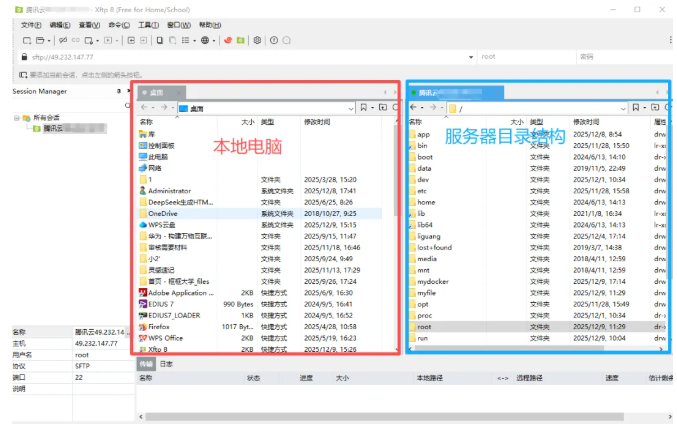Click the Help question mark toolbar icon
The image size is (677, 426).
pyautogui.click(x=274, y=40)
